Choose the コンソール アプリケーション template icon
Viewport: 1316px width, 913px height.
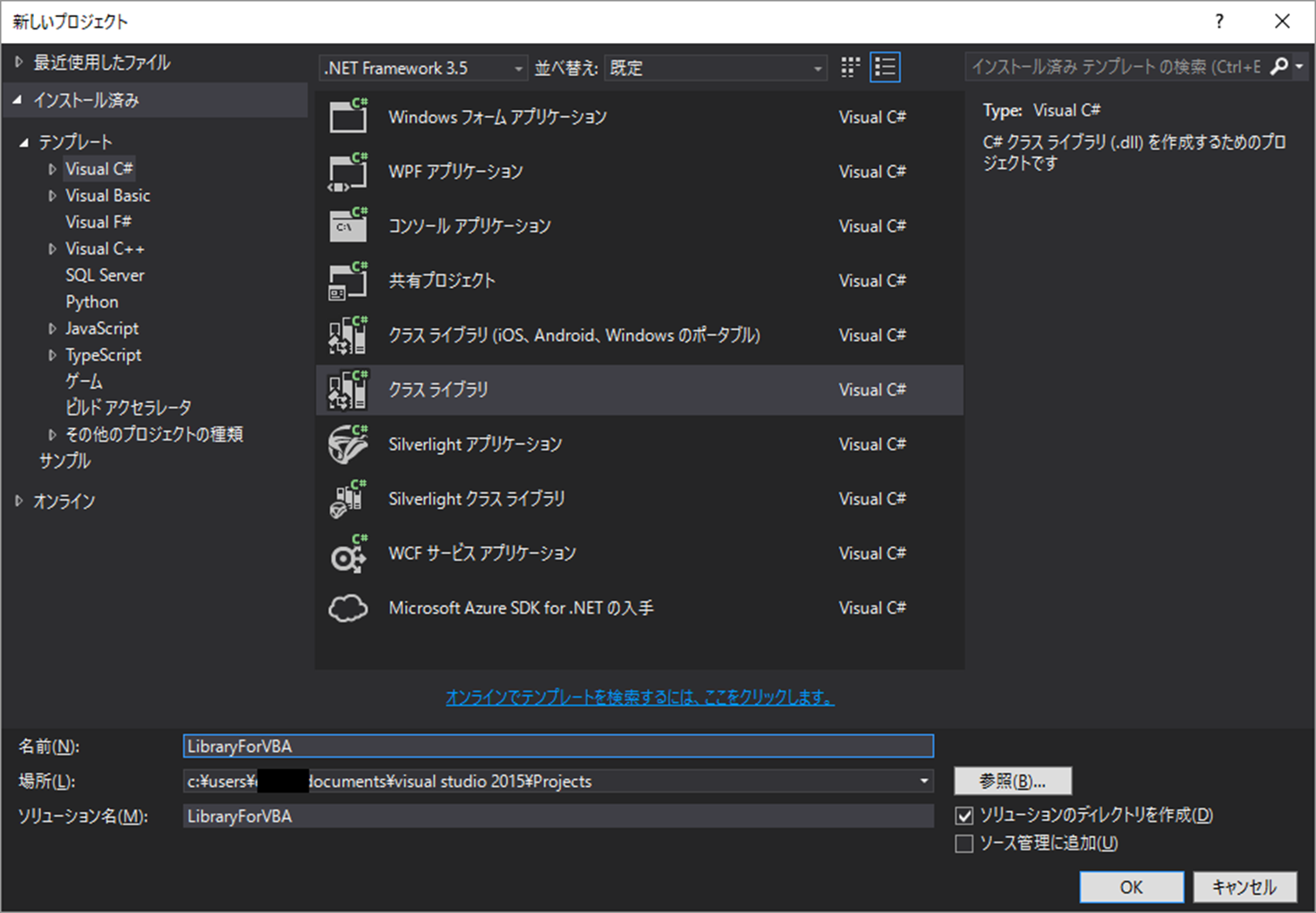pos(348,226)
